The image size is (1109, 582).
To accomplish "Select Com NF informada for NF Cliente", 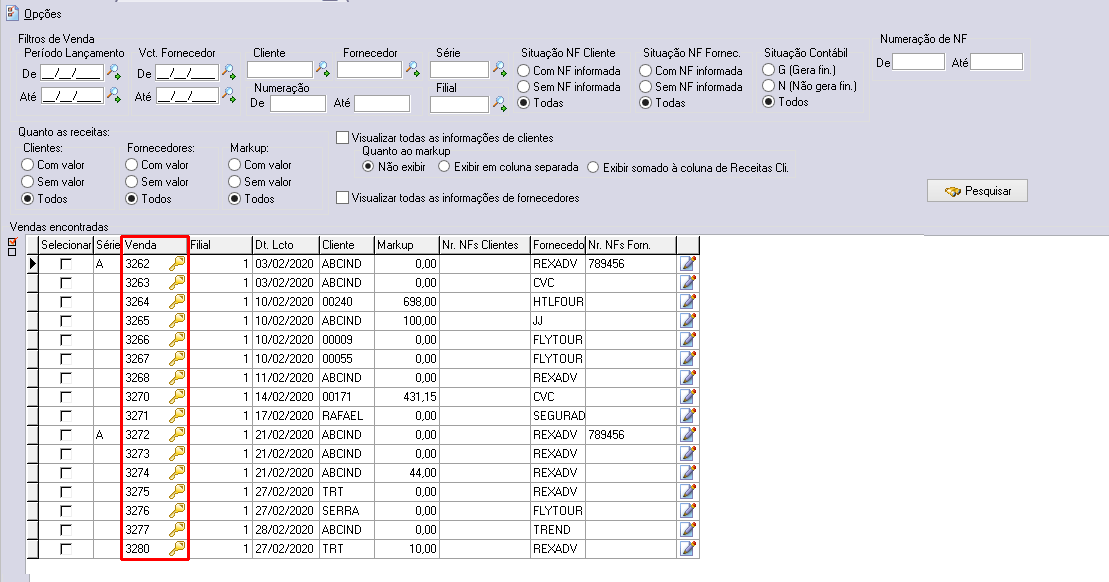I will 523,71.
